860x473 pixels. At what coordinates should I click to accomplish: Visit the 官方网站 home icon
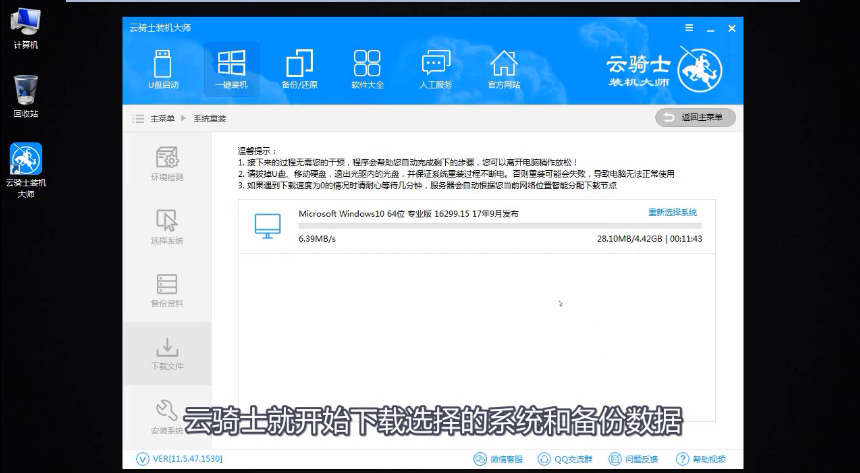[503, 69]
